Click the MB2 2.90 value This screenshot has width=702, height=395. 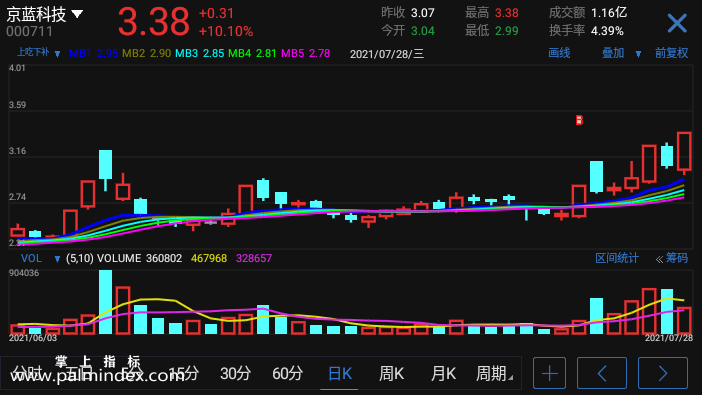[146, 53]
